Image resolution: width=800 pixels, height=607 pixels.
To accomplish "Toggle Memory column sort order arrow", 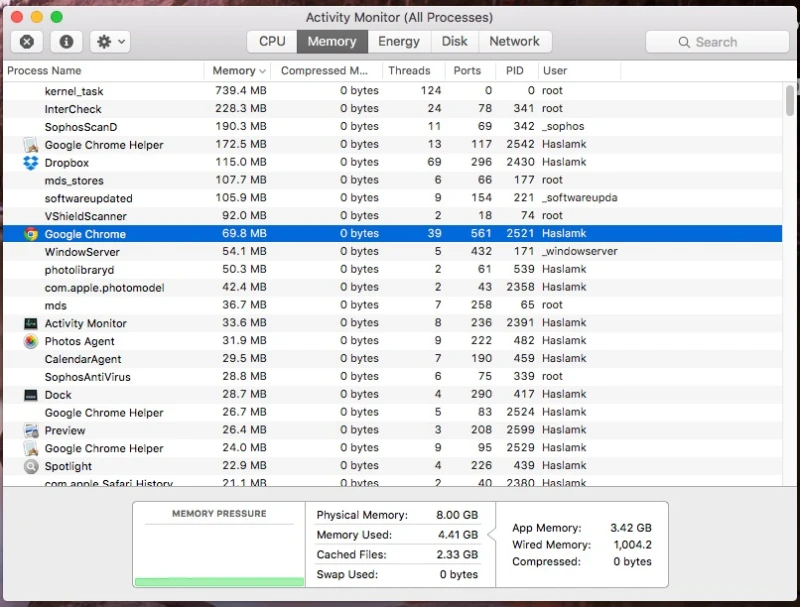I will point(262,71).
